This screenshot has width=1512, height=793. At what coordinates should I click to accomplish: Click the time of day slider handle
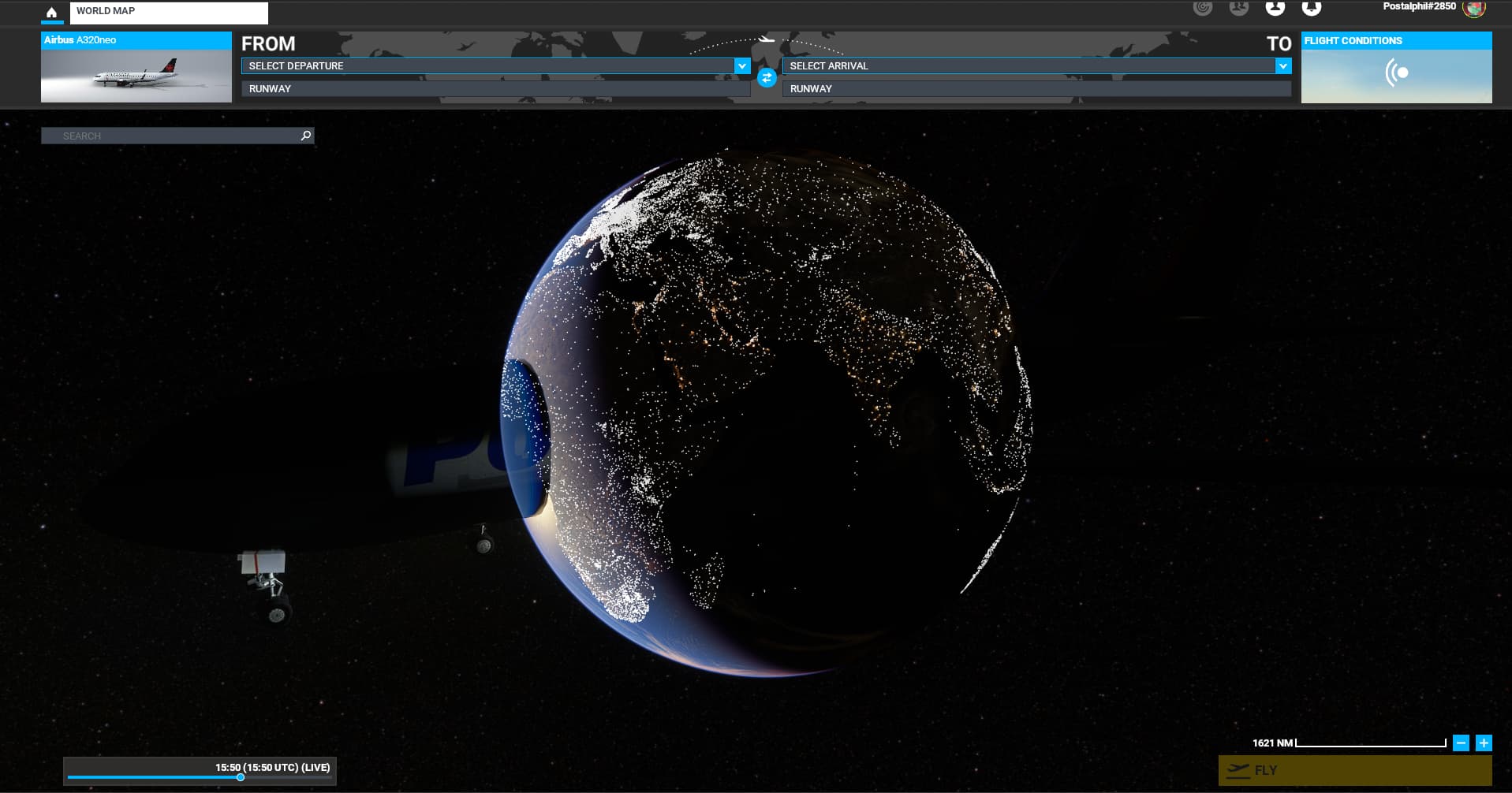click(241, 777)
